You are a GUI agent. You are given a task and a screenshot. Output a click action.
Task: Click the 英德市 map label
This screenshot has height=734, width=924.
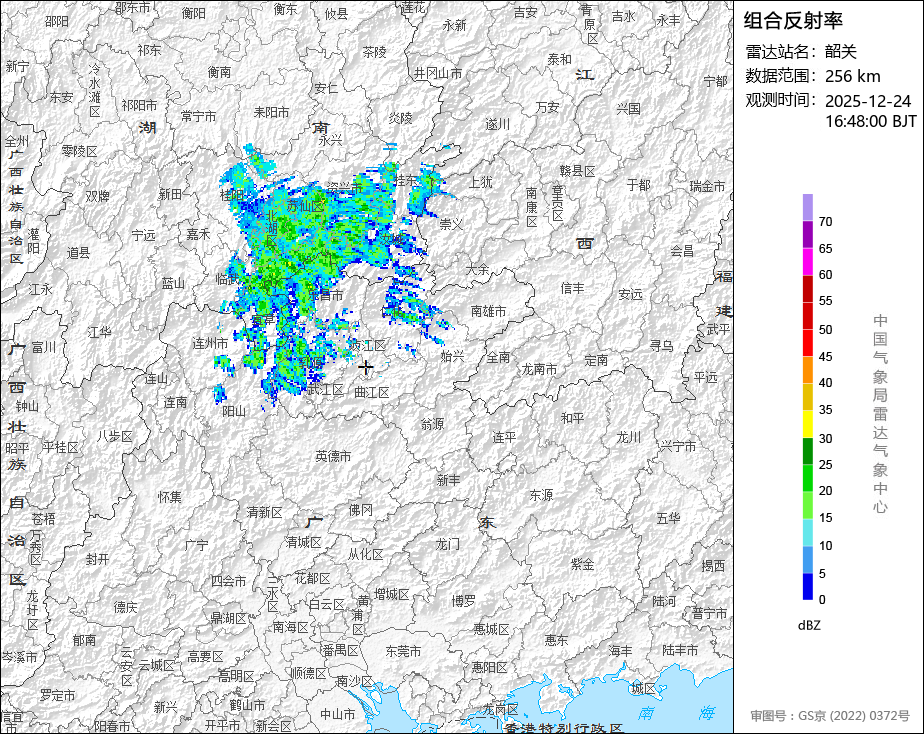(333, 457)
